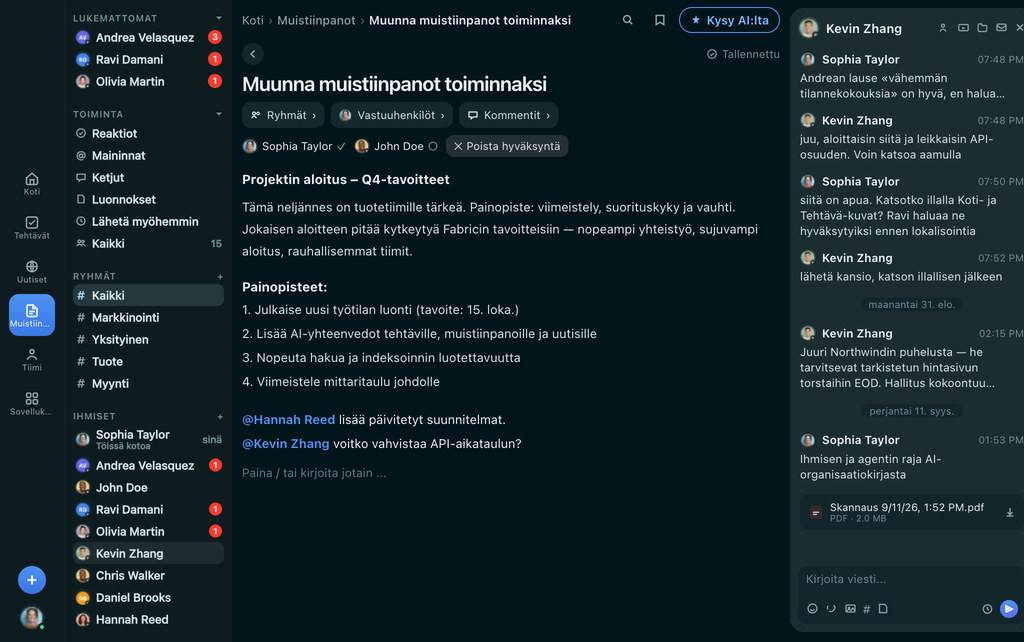Screen dimensions: 1024x642
Task: Add a person with the Ihmiset plus
Action: coord(220,417)
